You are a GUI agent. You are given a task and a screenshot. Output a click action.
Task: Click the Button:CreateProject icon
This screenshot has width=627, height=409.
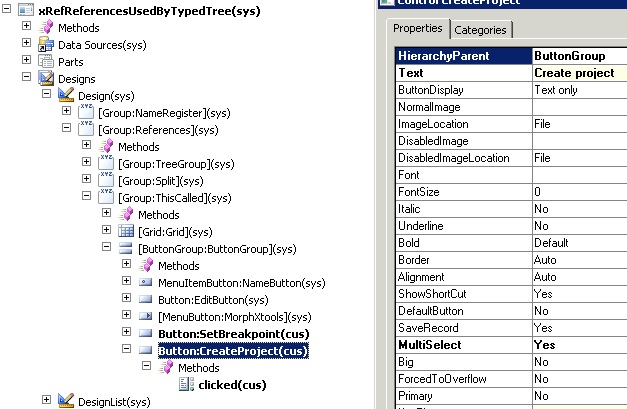click(x=146, y=350)
